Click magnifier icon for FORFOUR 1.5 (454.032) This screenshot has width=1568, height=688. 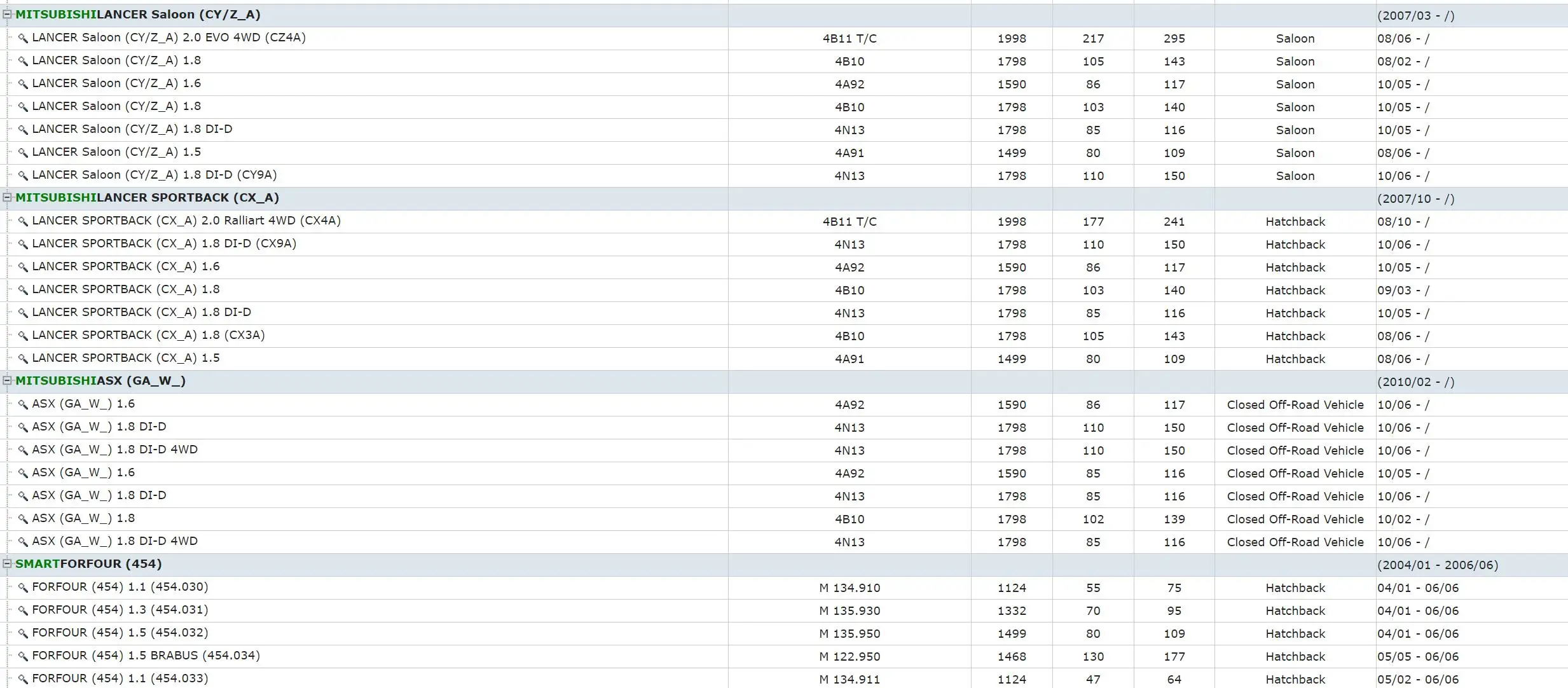point(23,633)
